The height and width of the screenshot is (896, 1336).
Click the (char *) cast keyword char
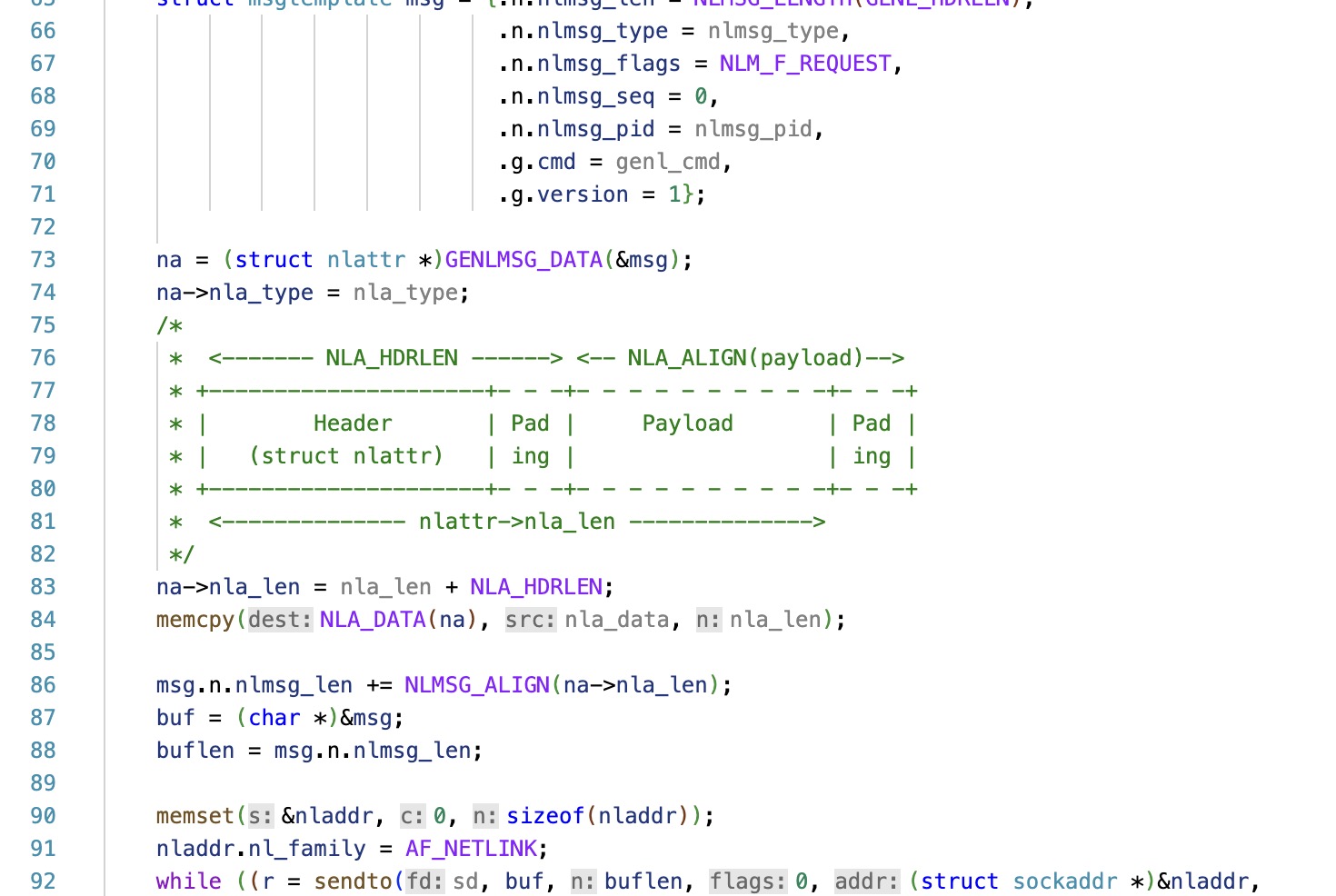[274, 718]
